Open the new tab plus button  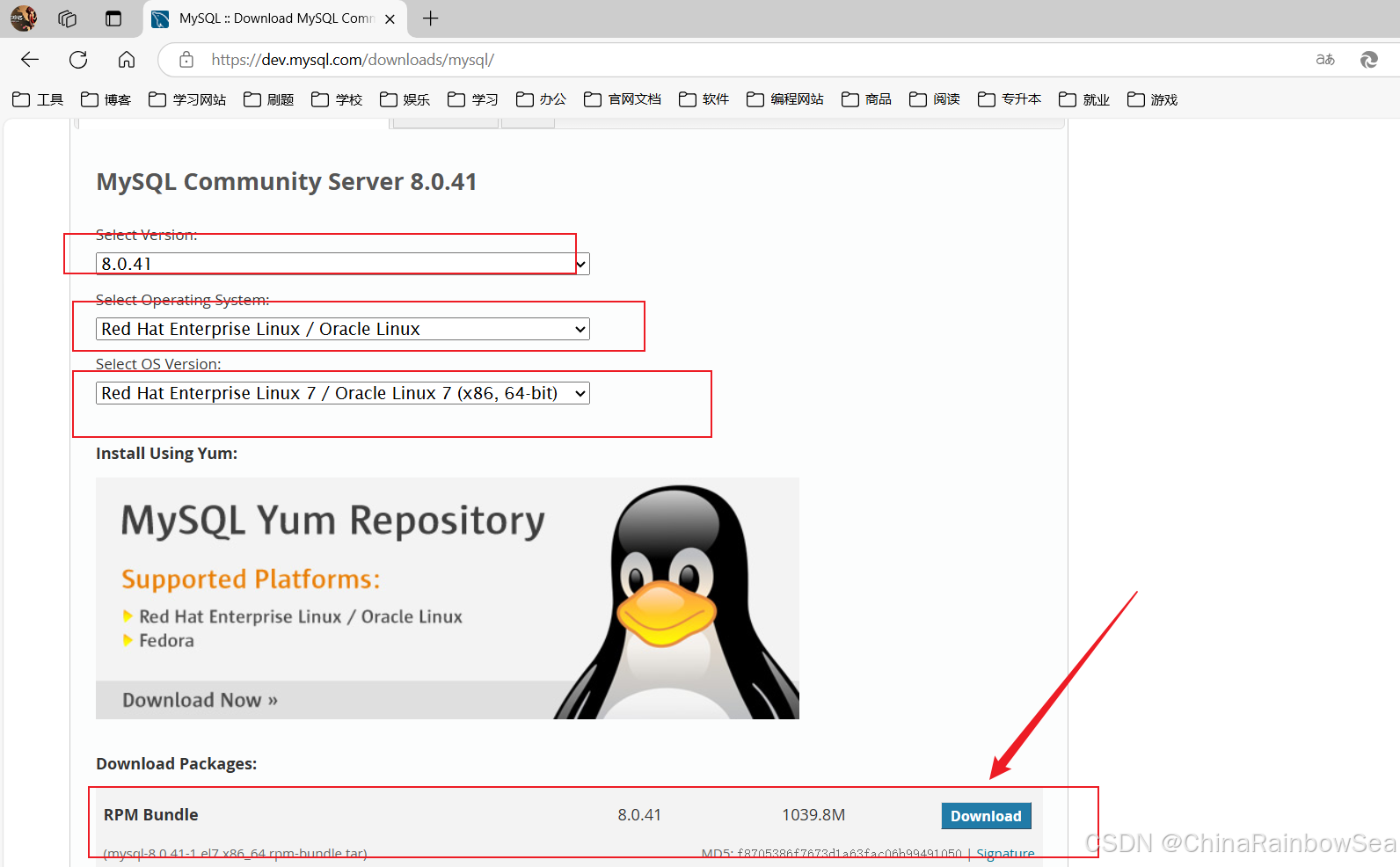pos(430,18)
